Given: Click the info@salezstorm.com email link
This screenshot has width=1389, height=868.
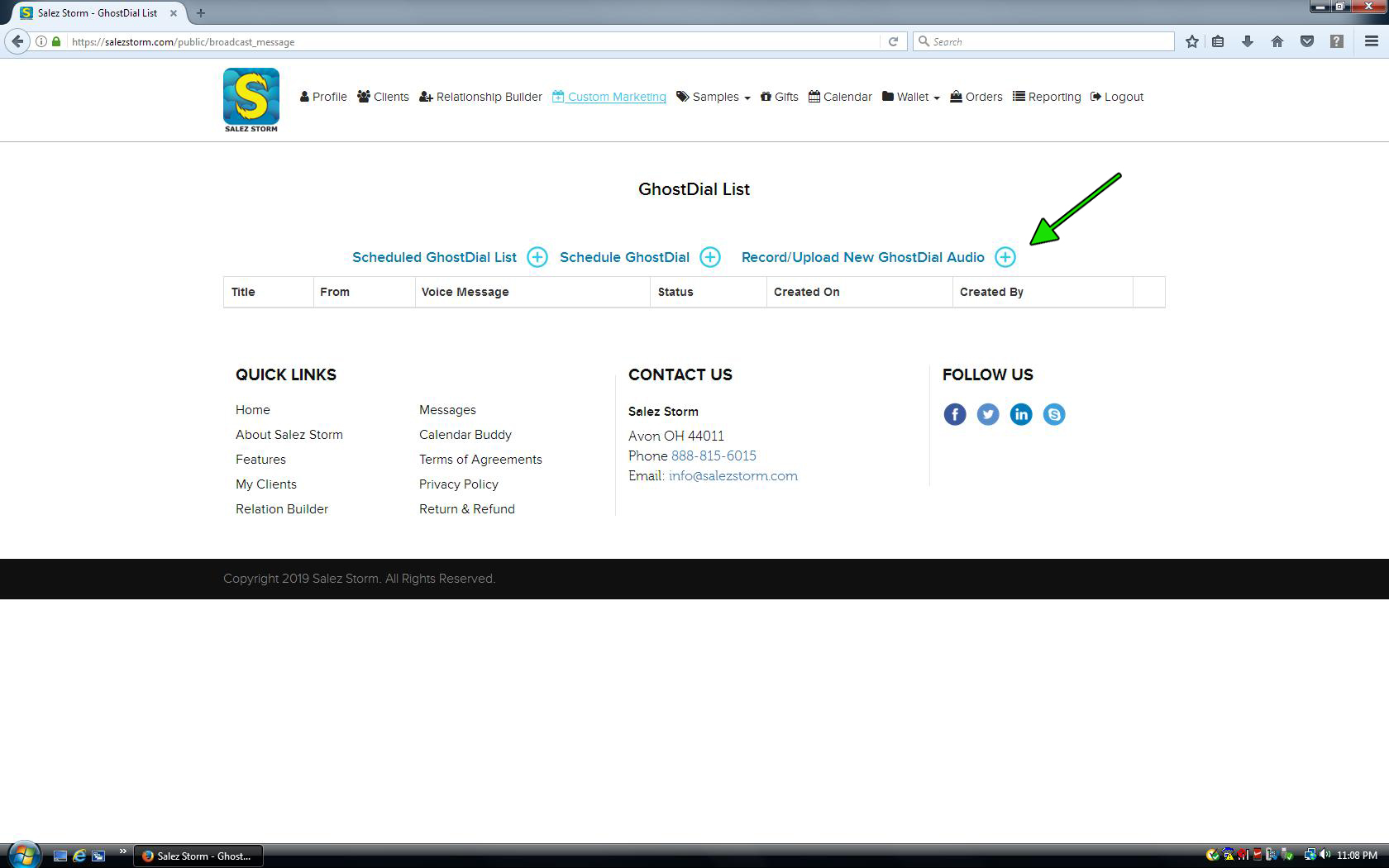Looking at the screenshot, I should tap(733, 476).
